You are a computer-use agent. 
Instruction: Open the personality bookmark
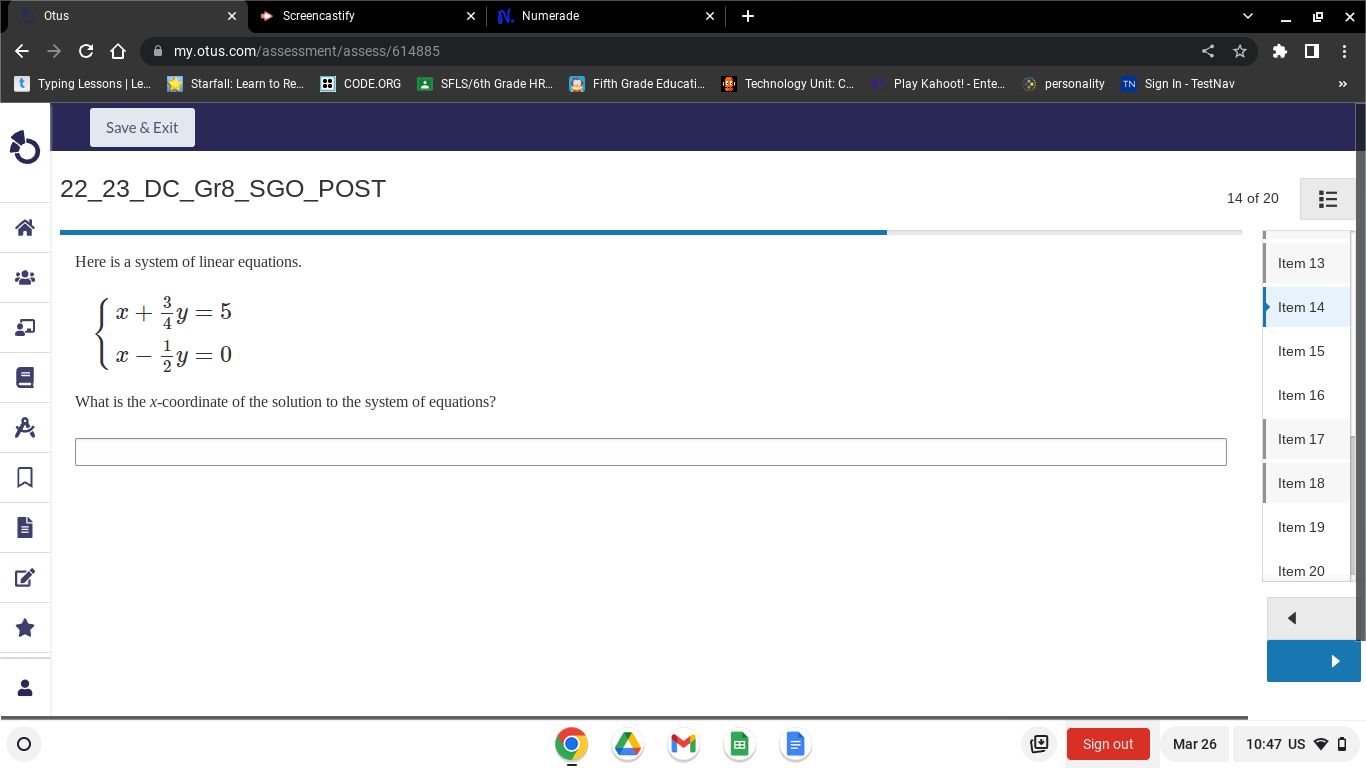pyautogui.click(x=1064, y=84)
